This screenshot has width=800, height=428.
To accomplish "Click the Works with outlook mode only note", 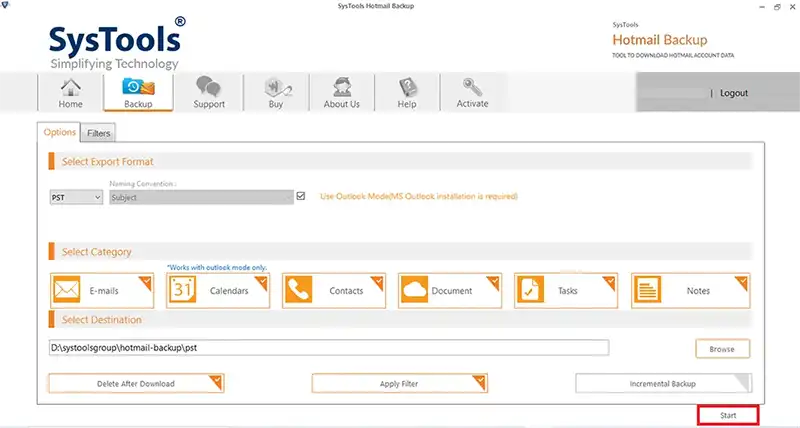I will click(x=217, y=267).
